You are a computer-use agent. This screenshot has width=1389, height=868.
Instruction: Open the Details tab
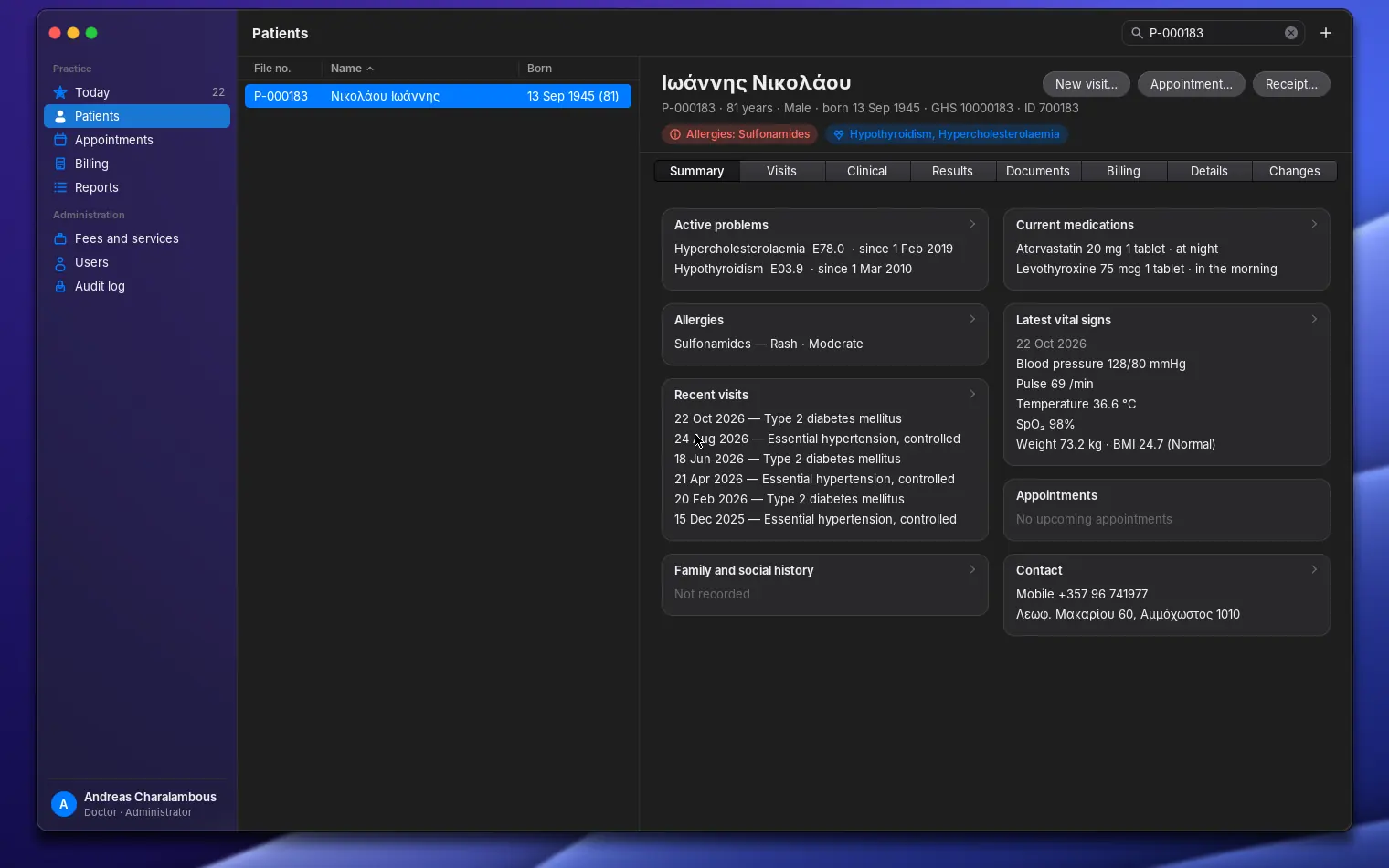coord(1209,171)
